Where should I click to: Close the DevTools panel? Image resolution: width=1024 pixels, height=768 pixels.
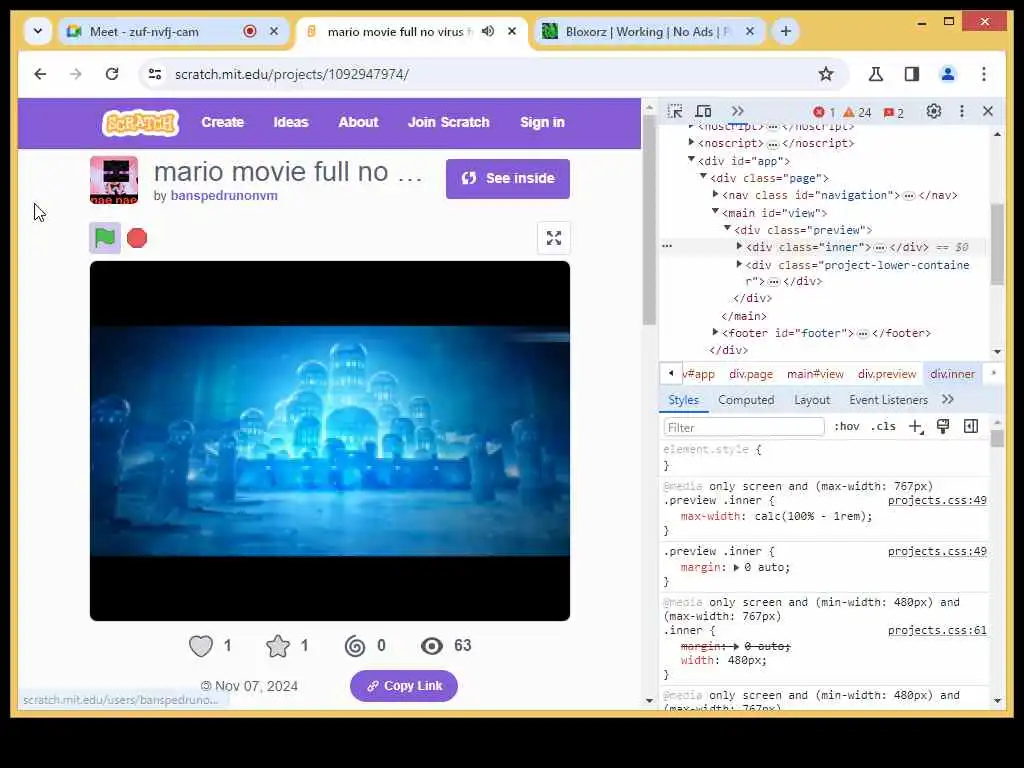pos(988,112)
